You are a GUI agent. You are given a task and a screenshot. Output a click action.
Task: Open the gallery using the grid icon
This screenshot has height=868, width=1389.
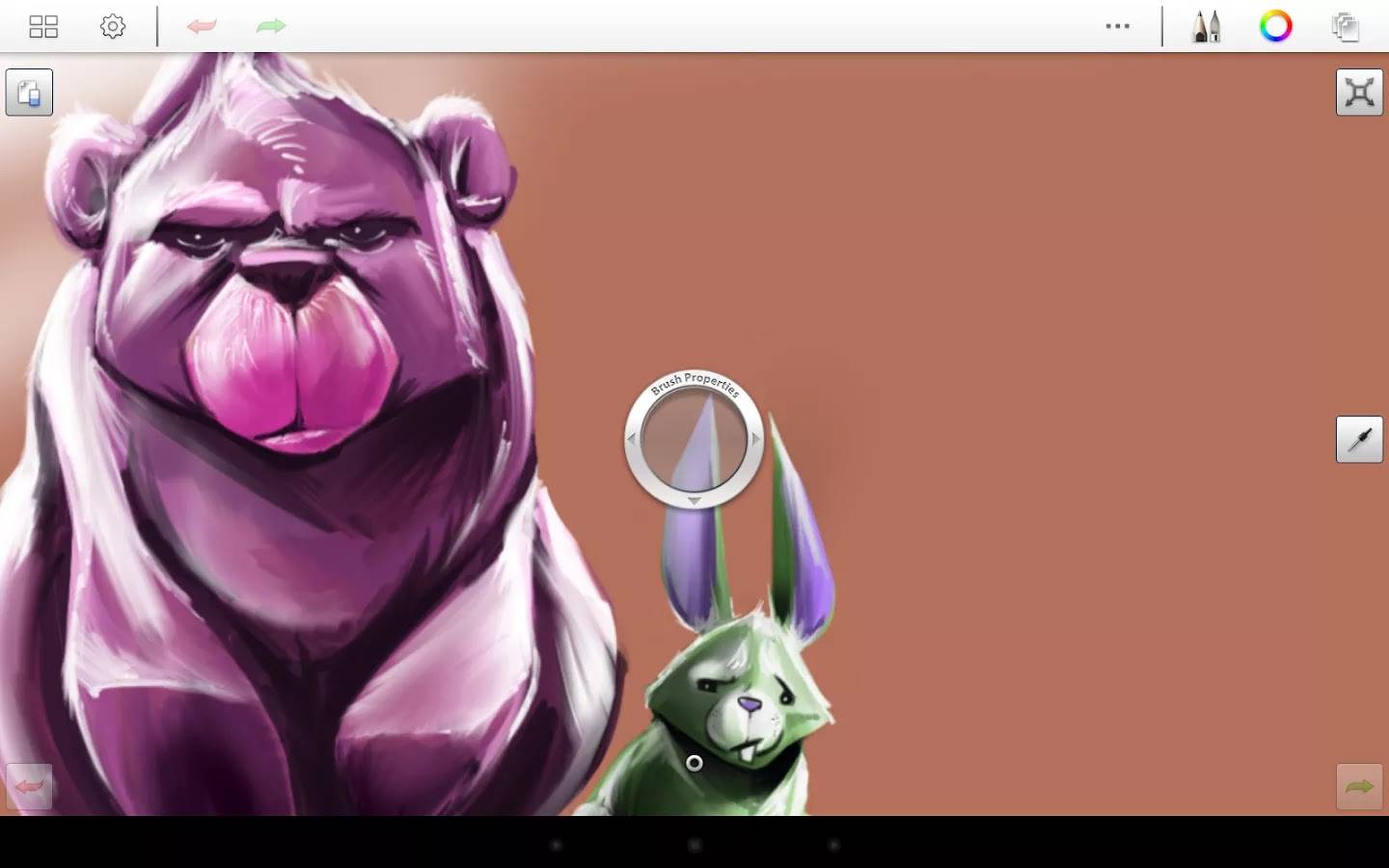pyautogui.click(x=41, y=26)
